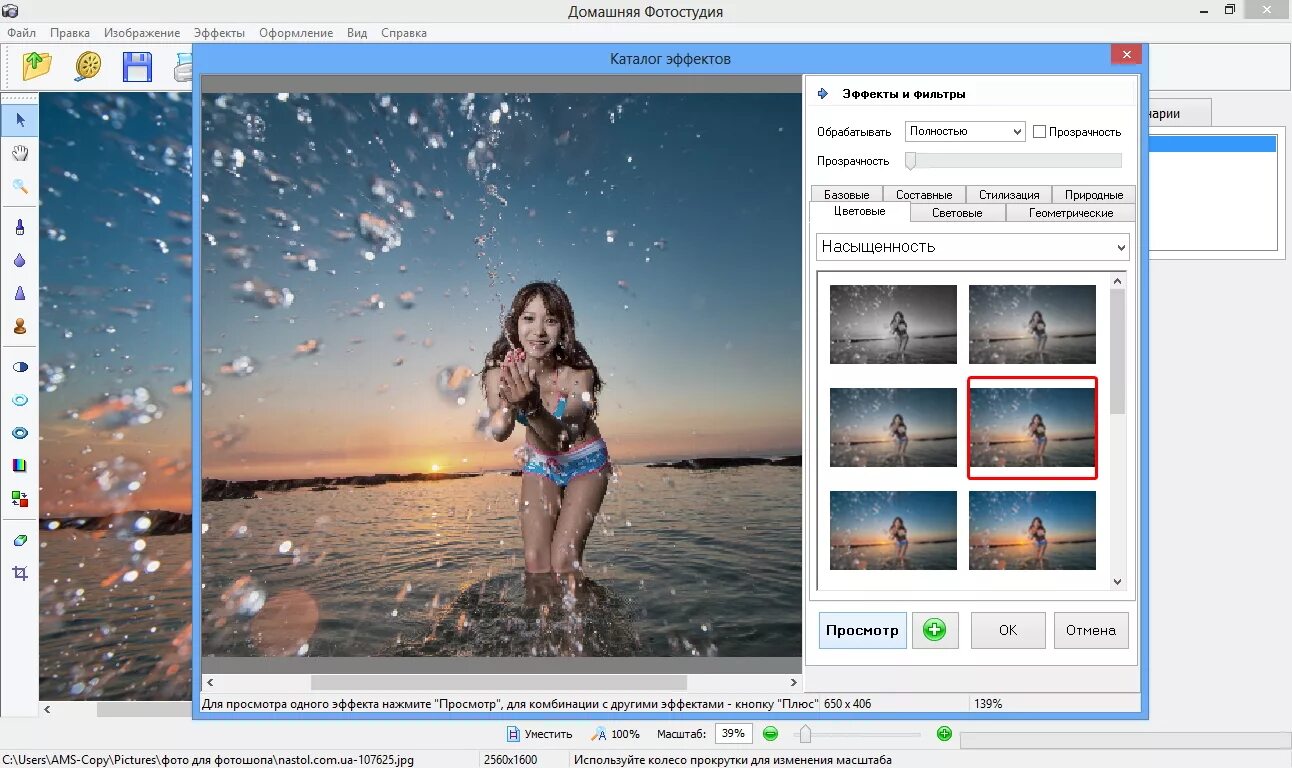Click the Масштаб 39% input field
The height and width of the screenshot is (768, 1292).
pyautogui.click(x=733, y=734)
